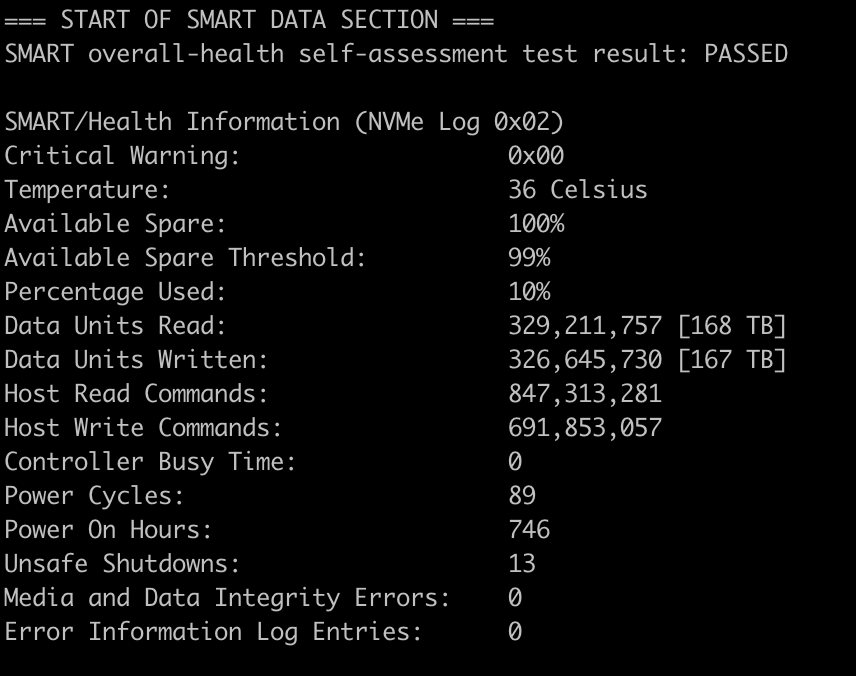Select the Unsafe Shutdowns value 13
Image resolution: width=856 pixels, height=676 pixels.
click(x=522, y=563)
